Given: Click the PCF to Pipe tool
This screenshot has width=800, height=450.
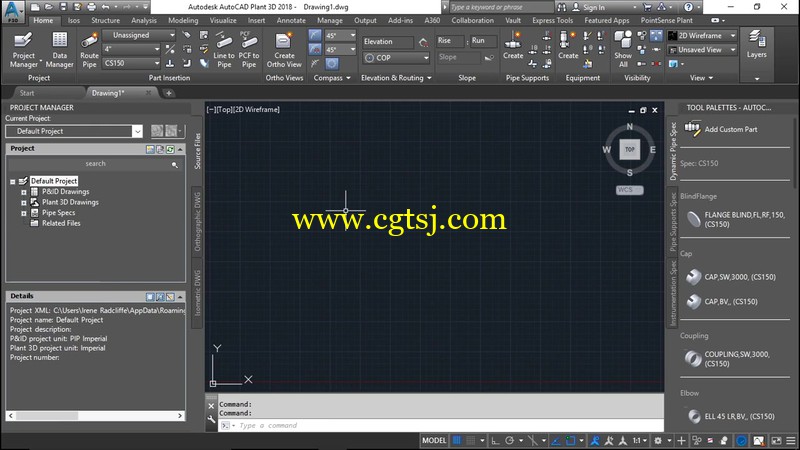Looking at the screenshot, I should [x=249, y=49].
